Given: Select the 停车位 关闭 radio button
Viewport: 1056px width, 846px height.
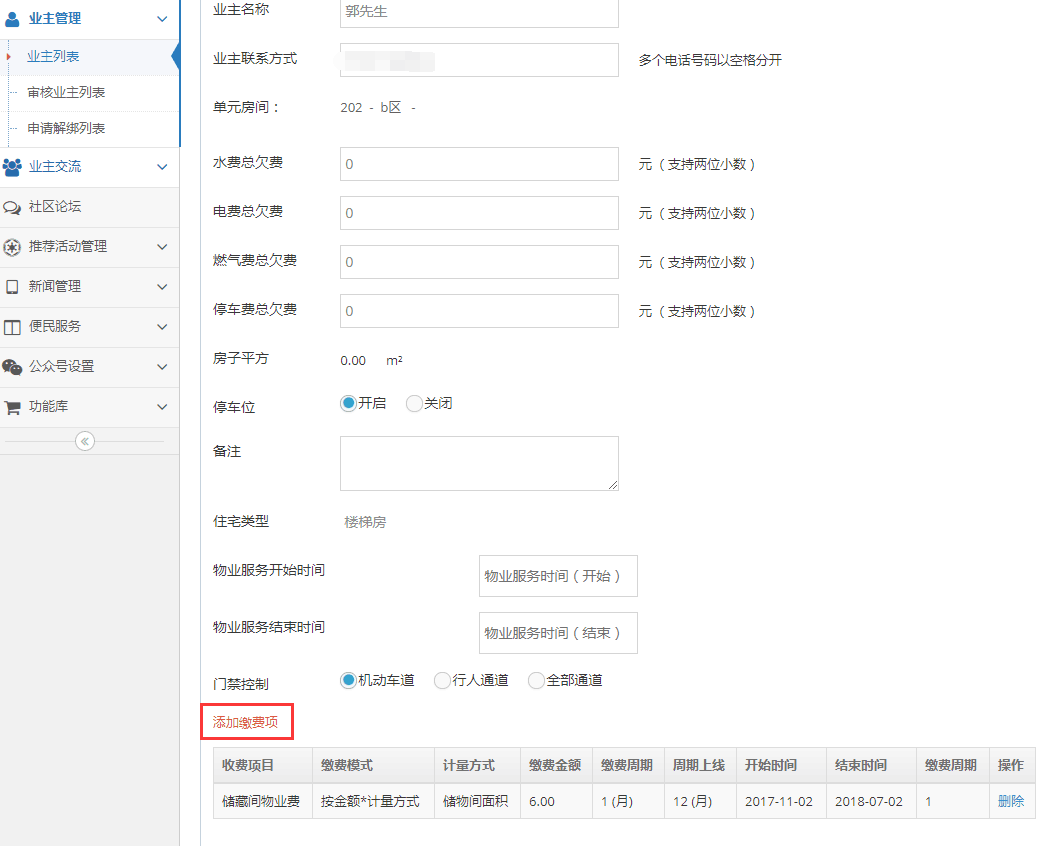Looking at the screenshot, I should (414, 403).
